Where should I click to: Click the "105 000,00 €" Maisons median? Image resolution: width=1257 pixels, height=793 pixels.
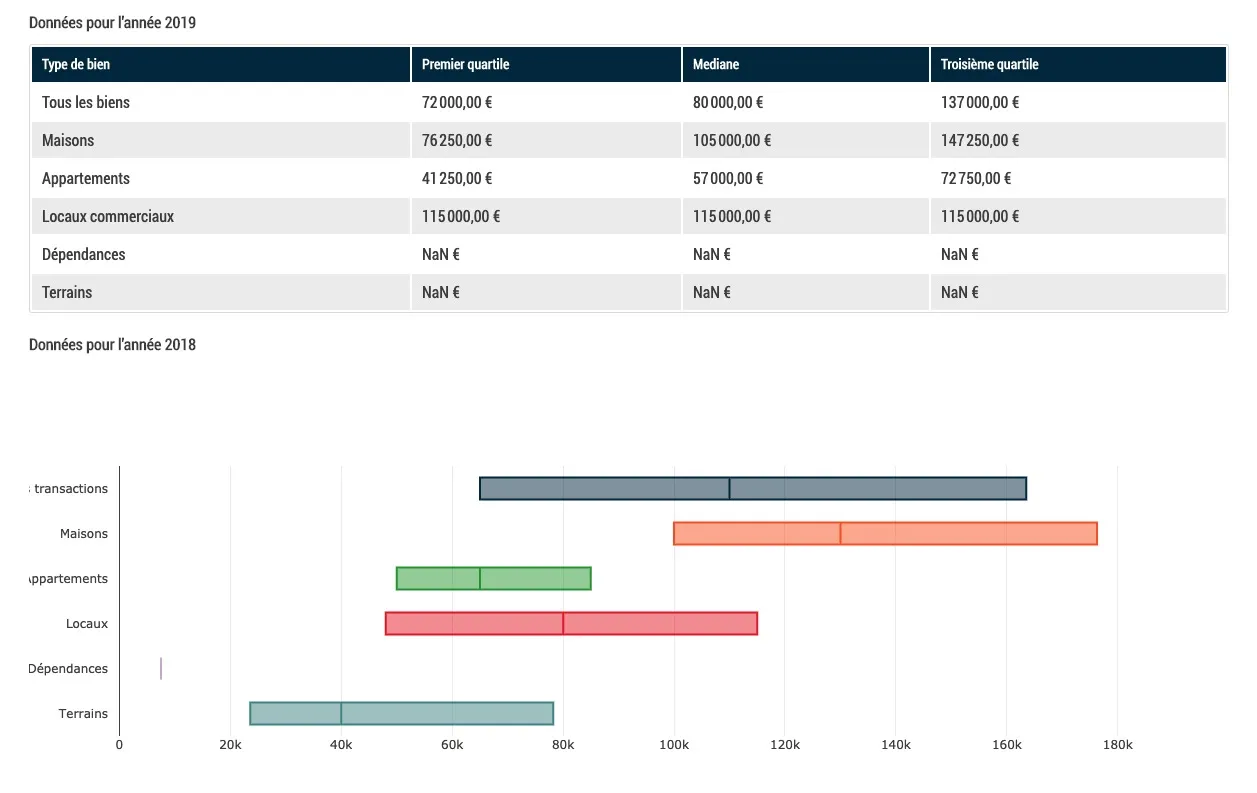[x=732, y=140]
